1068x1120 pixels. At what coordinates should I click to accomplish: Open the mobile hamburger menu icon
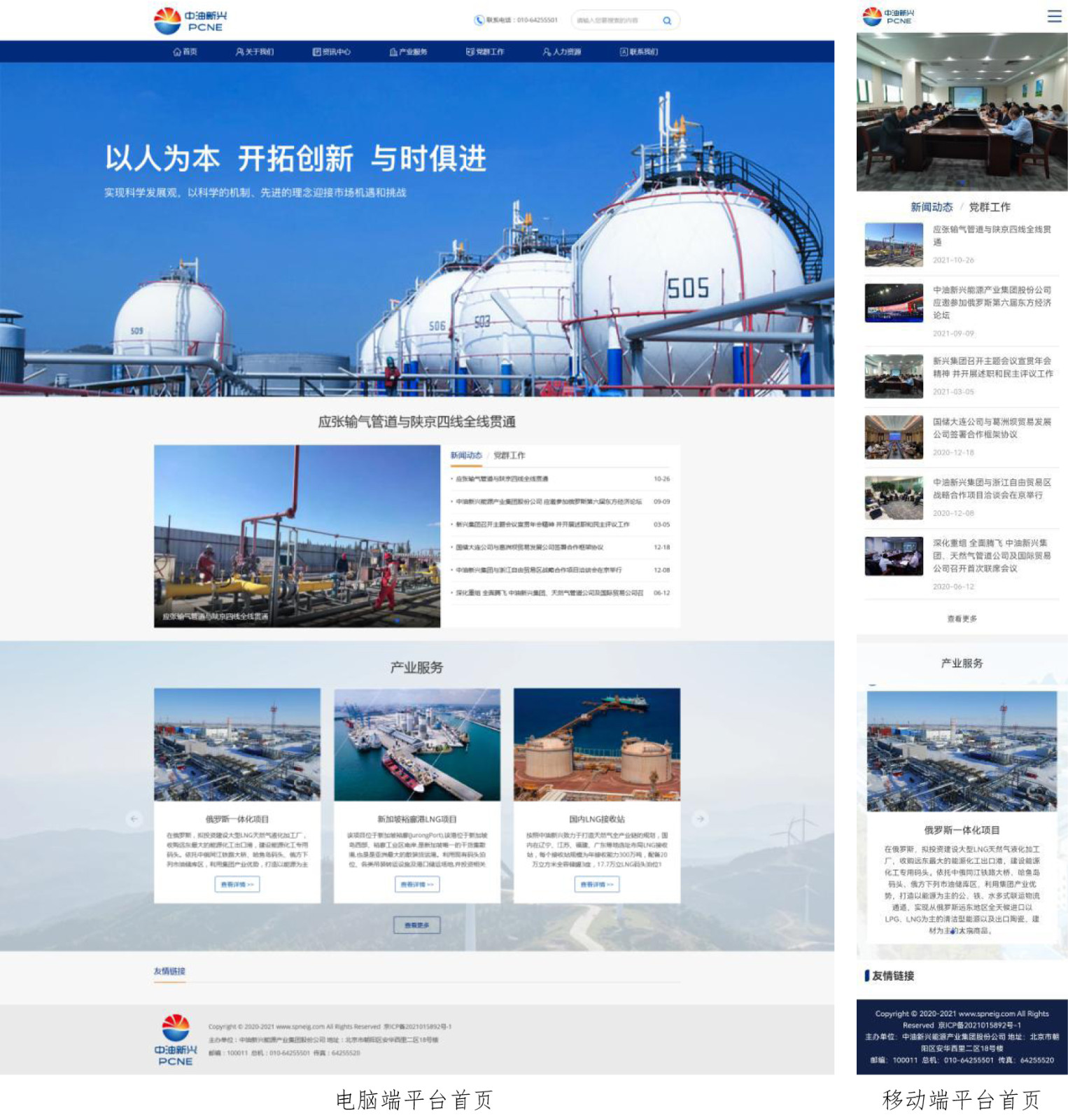point(1053,16)
